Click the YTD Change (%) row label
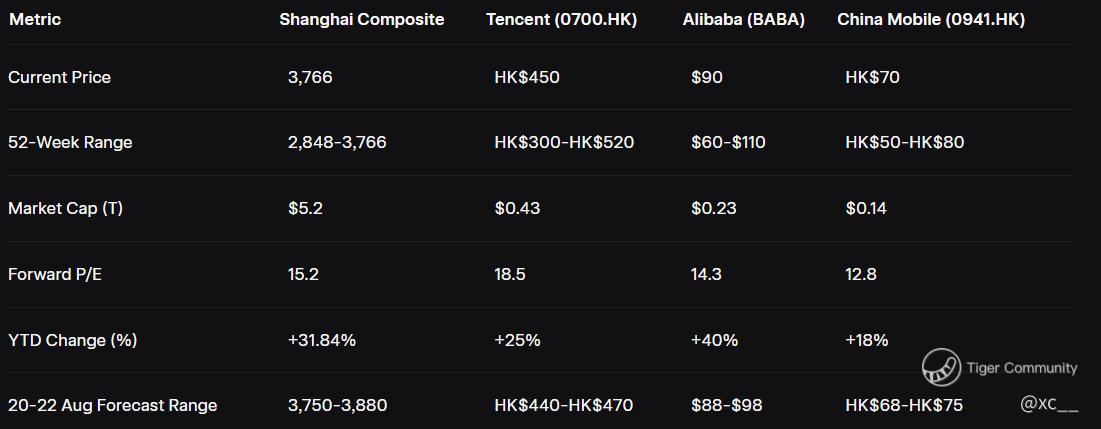Image resolution: width=1101 pixels, height=429 pixels. click(x=72, y=340)
